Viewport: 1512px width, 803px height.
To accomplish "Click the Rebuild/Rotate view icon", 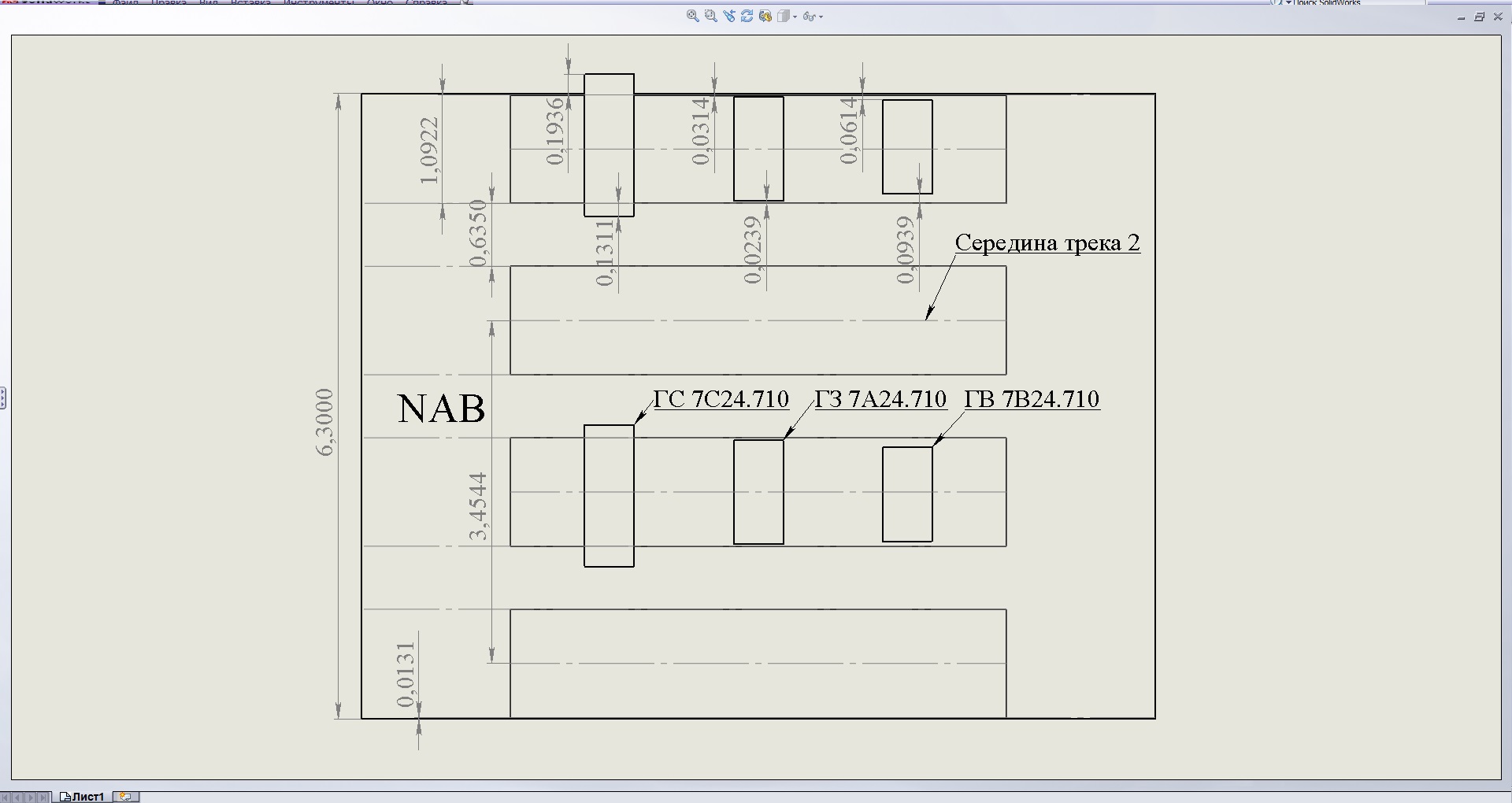I will [747, 16].
